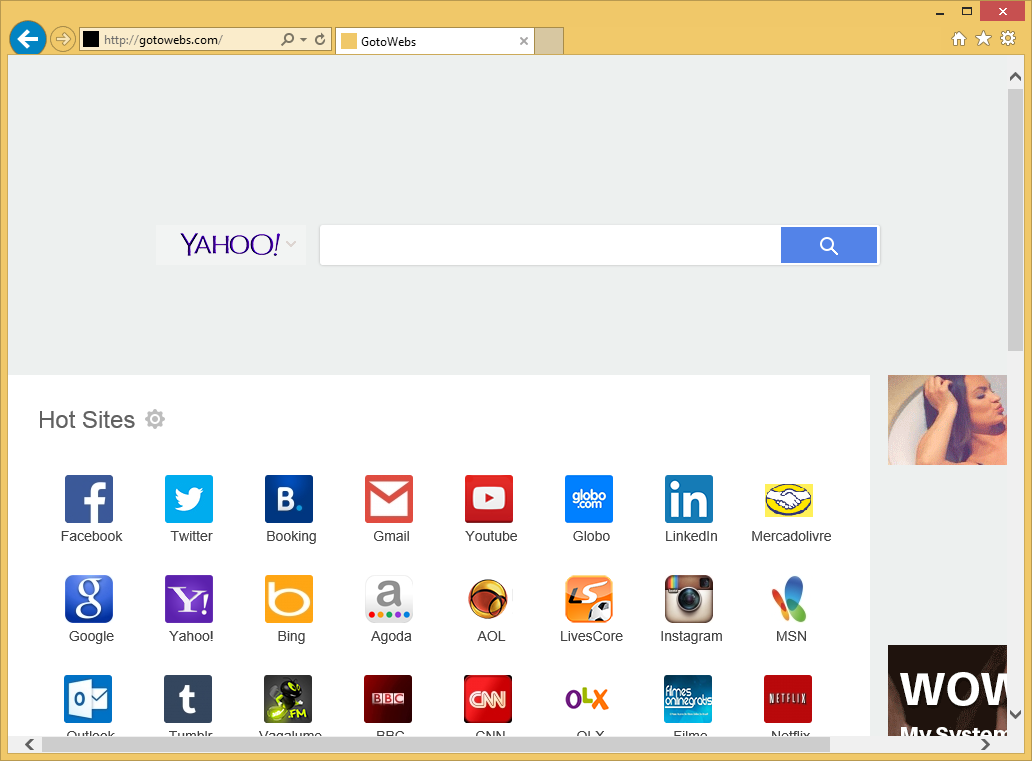
Task: Open the Filmes Online Gratis icon
Action: coord(688,699)
